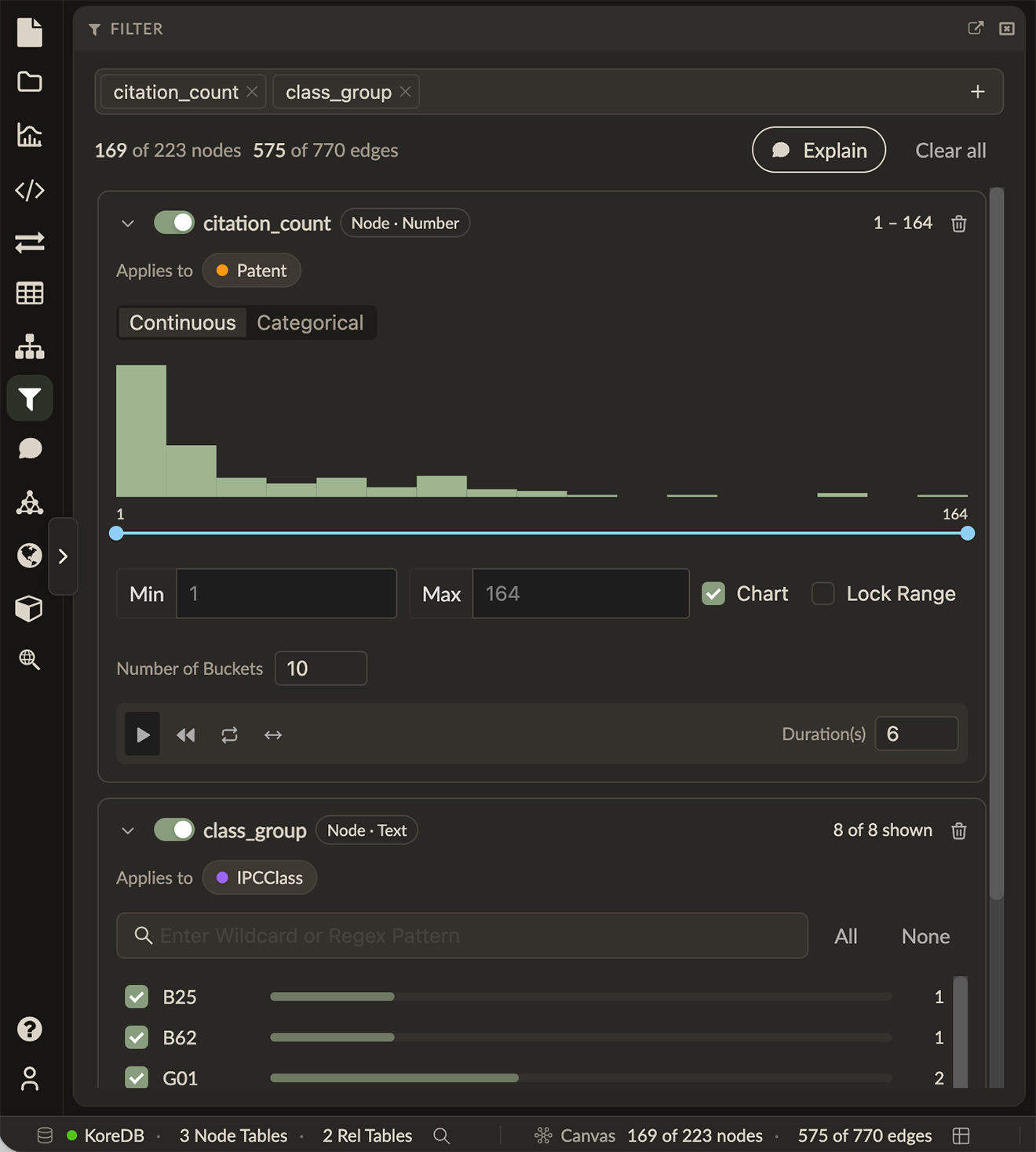1036x1152 pixels.
Task: Toggle loop for range animation
Action: [229, 735]
